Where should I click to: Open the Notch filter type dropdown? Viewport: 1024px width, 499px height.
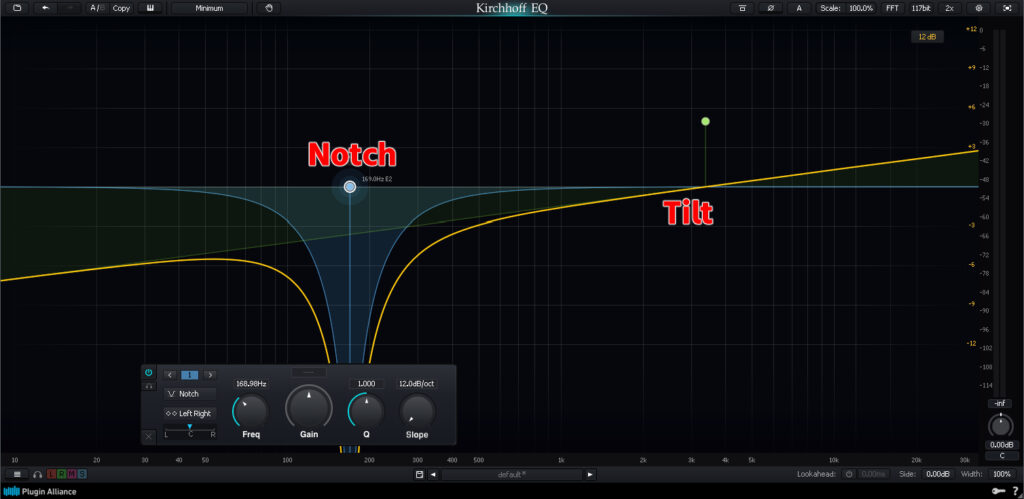[x=189, y=394]
